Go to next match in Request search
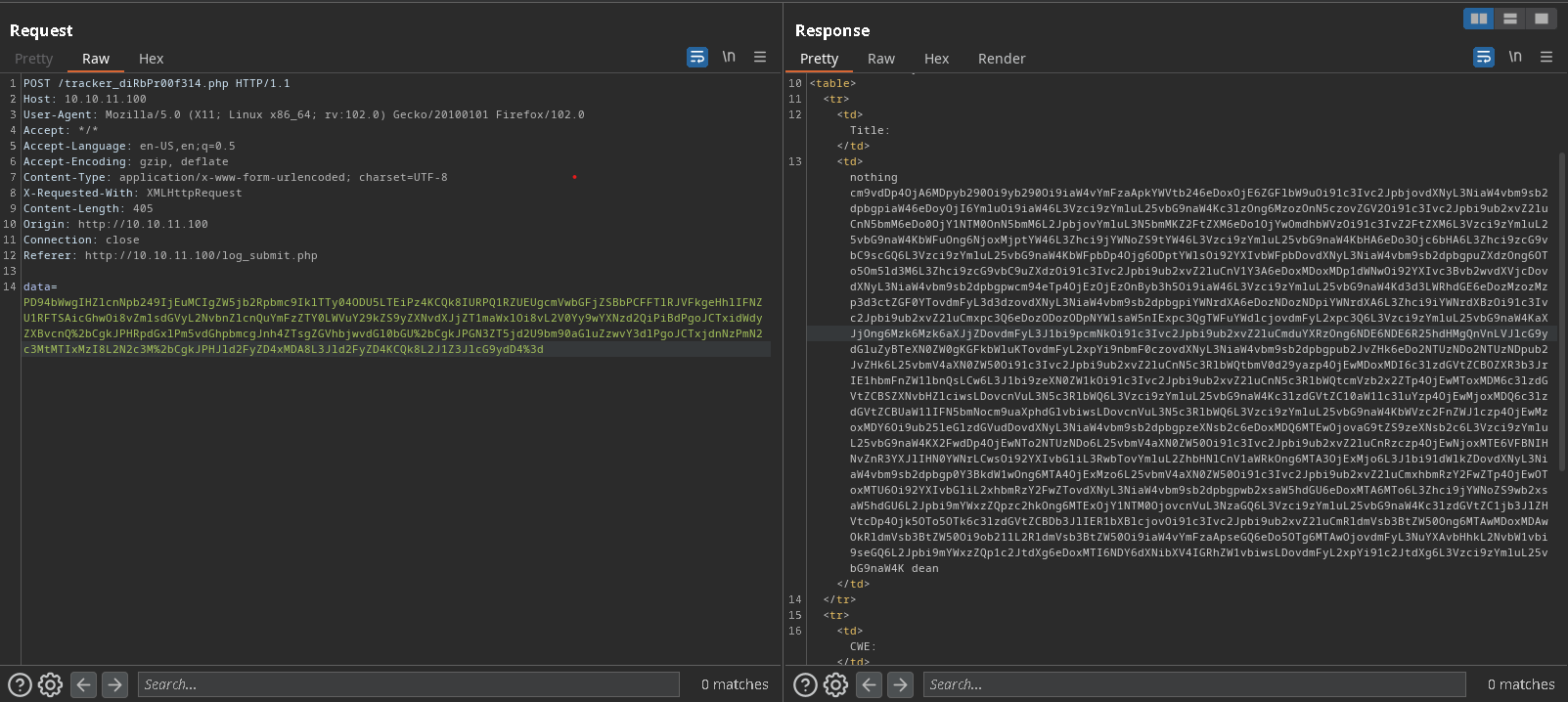The image size is (1568, 702). 115,684
